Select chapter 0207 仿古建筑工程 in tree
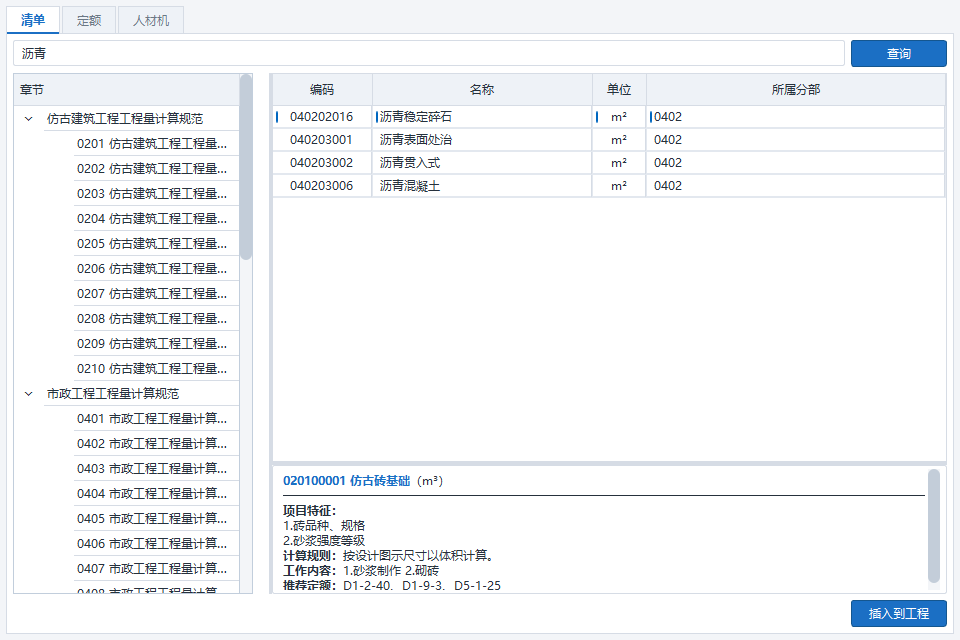 click(x=152, y=294)
